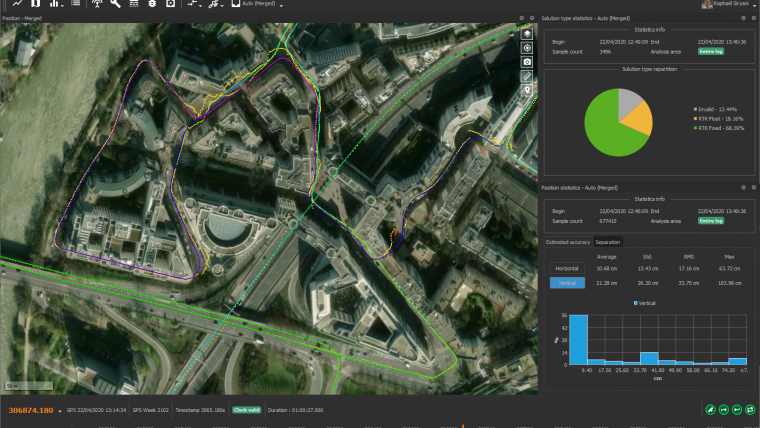
Task: Click float icon of Solution type statistics panel
Action: (x=743, y=18)
